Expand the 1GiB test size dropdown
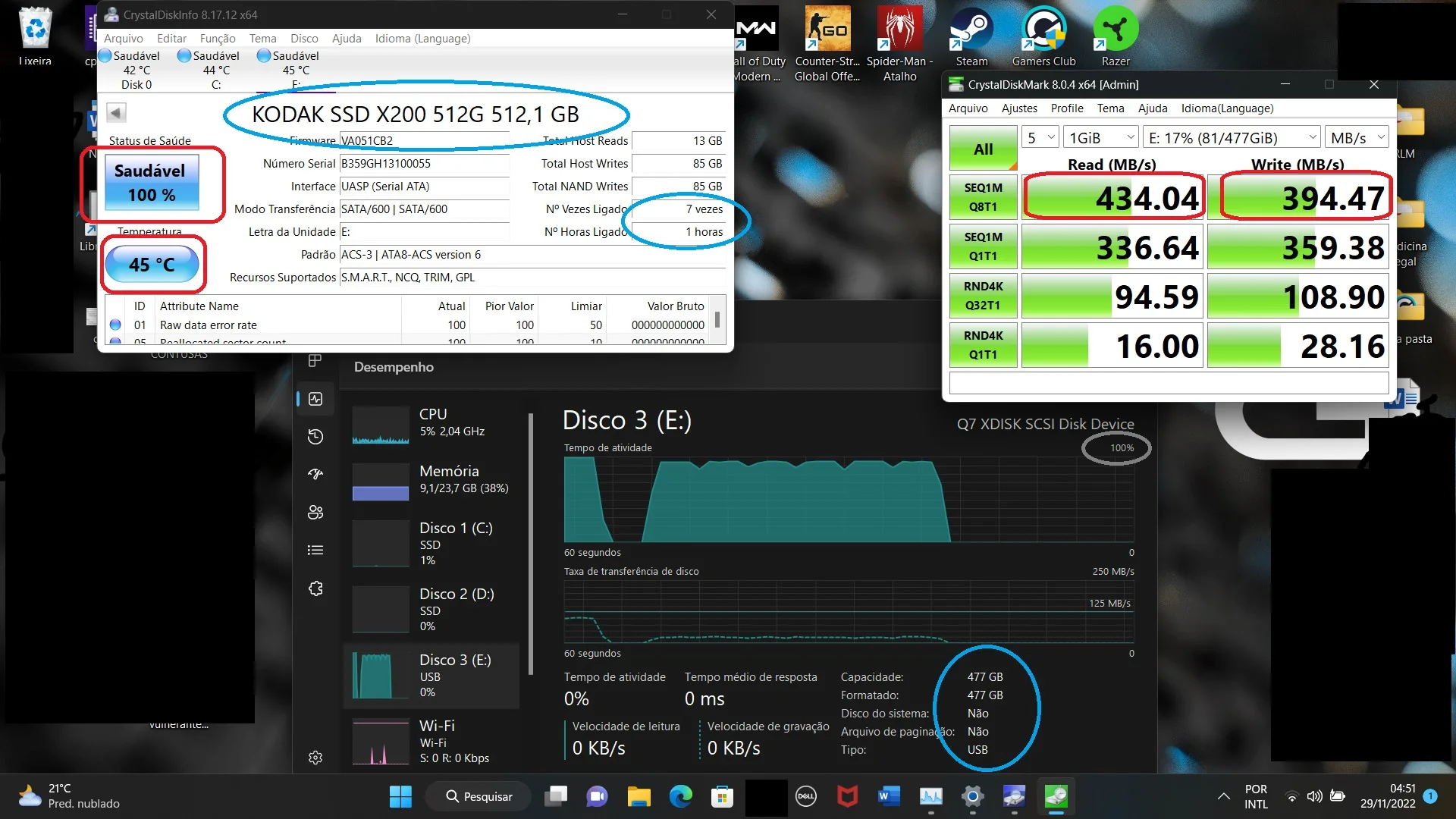Image resolution: width=1456 pixels, height=819 pixels. coord(1101,138)
